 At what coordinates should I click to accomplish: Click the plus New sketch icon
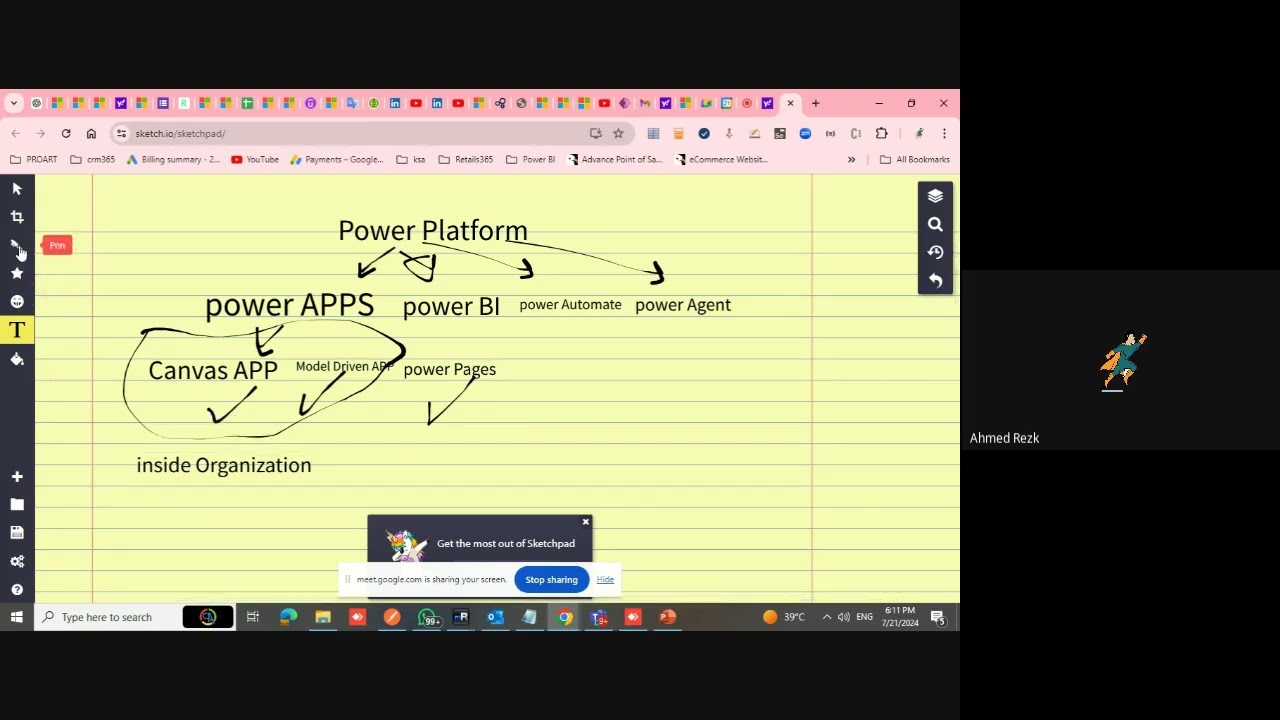tap(17, 477)
